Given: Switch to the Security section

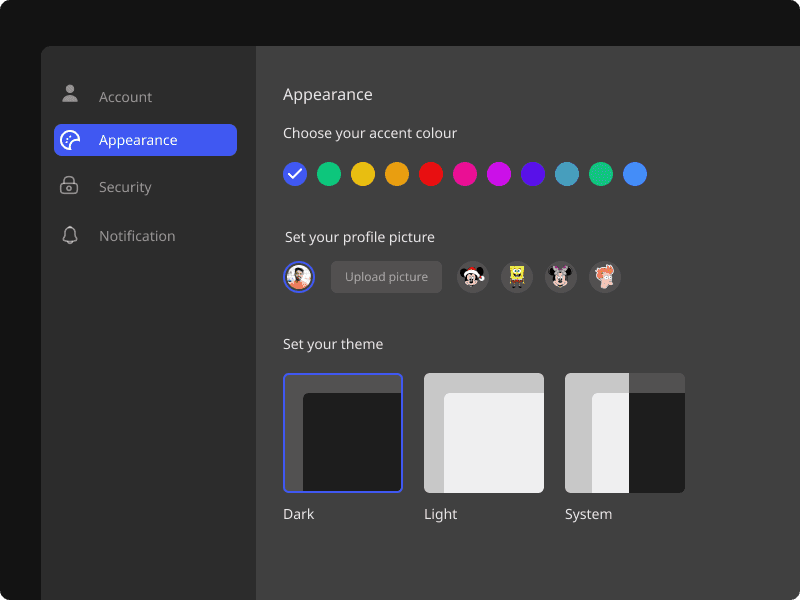Looking at the screenshot, I should [125, 187].
